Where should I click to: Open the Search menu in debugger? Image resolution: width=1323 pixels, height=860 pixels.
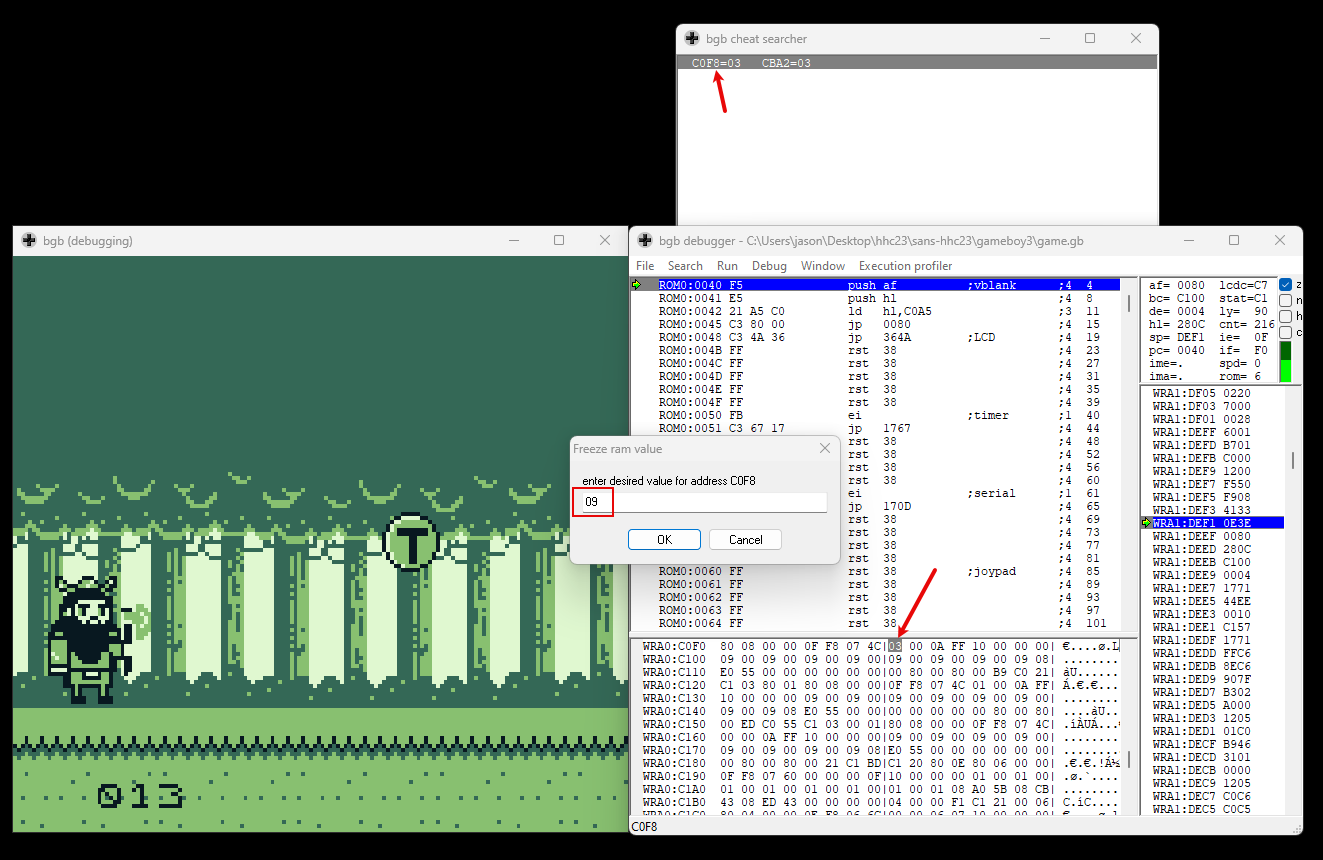685,266
